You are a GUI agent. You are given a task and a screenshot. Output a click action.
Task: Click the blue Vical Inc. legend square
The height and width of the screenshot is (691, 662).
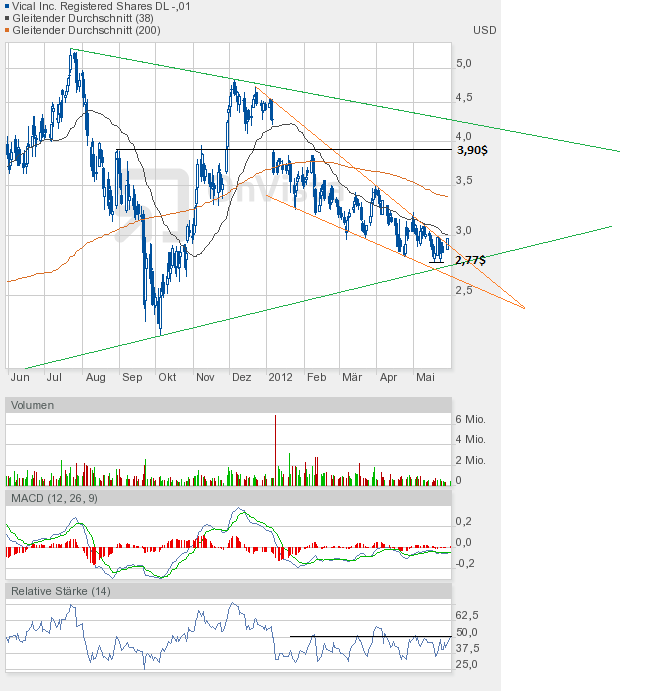pos(9,7)
